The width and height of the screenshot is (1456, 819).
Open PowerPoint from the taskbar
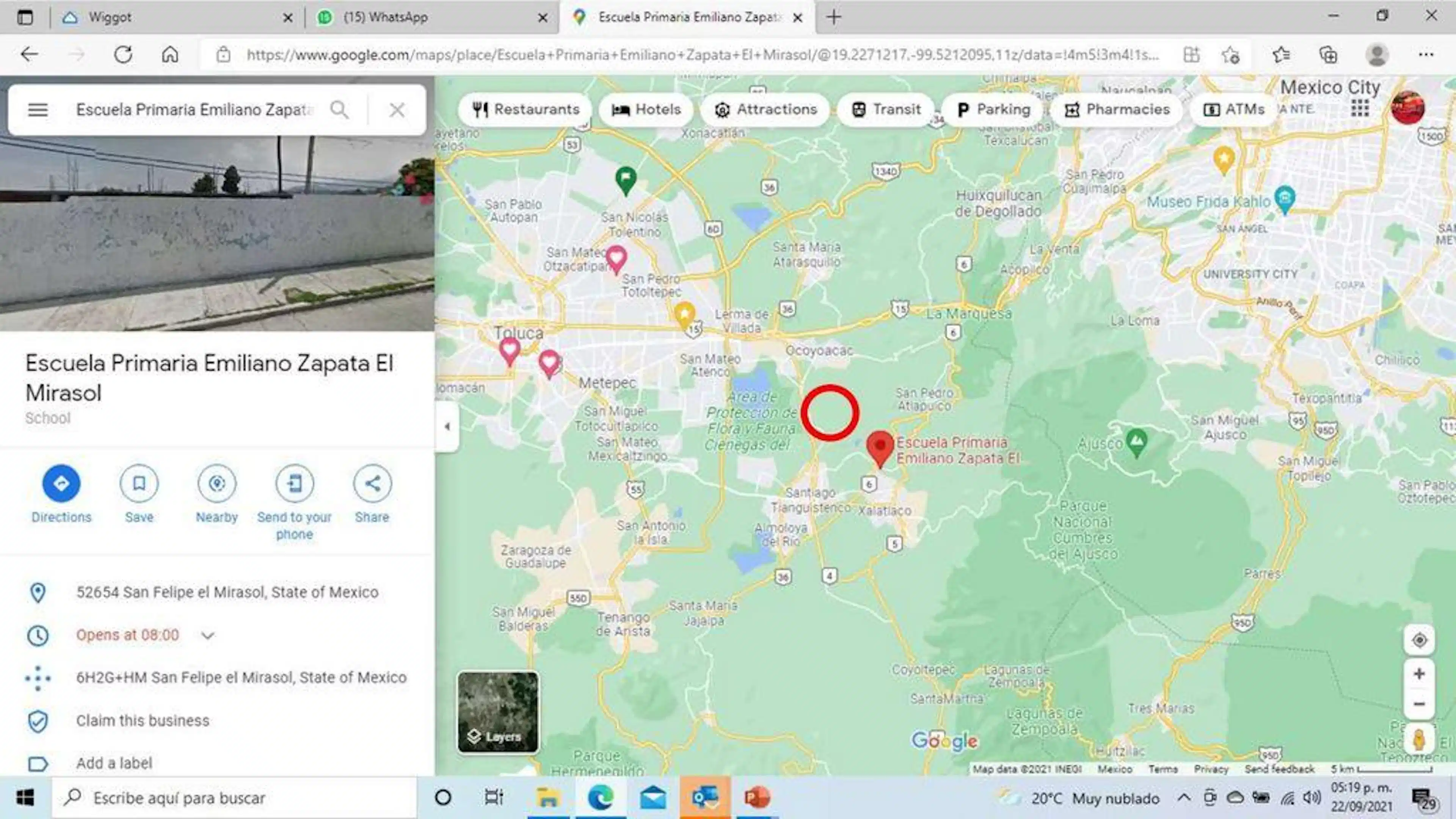click(x=757, y=798)
